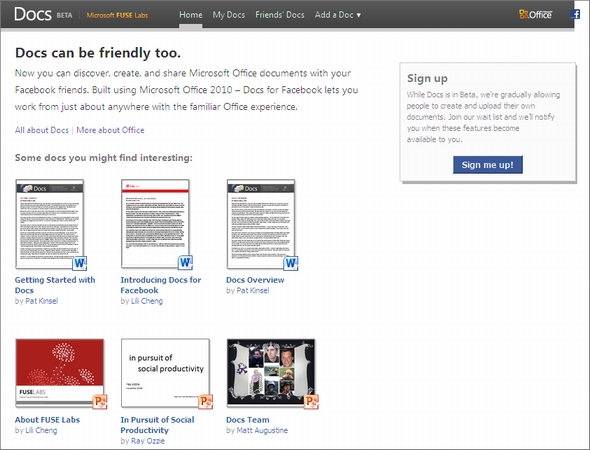Open Introducing Docs for Facebook title link
The image size is (590, 450).
(161, 285)
